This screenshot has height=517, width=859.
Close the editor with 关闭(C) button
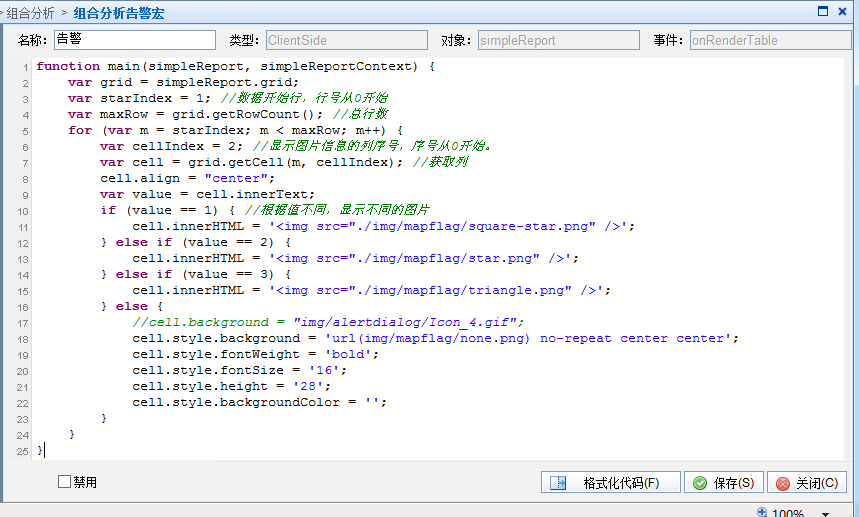(x=807, y=482)
